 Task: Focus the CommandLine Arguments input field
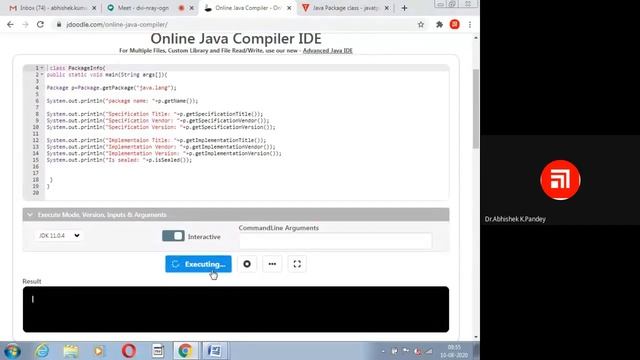tap(336, 241)
